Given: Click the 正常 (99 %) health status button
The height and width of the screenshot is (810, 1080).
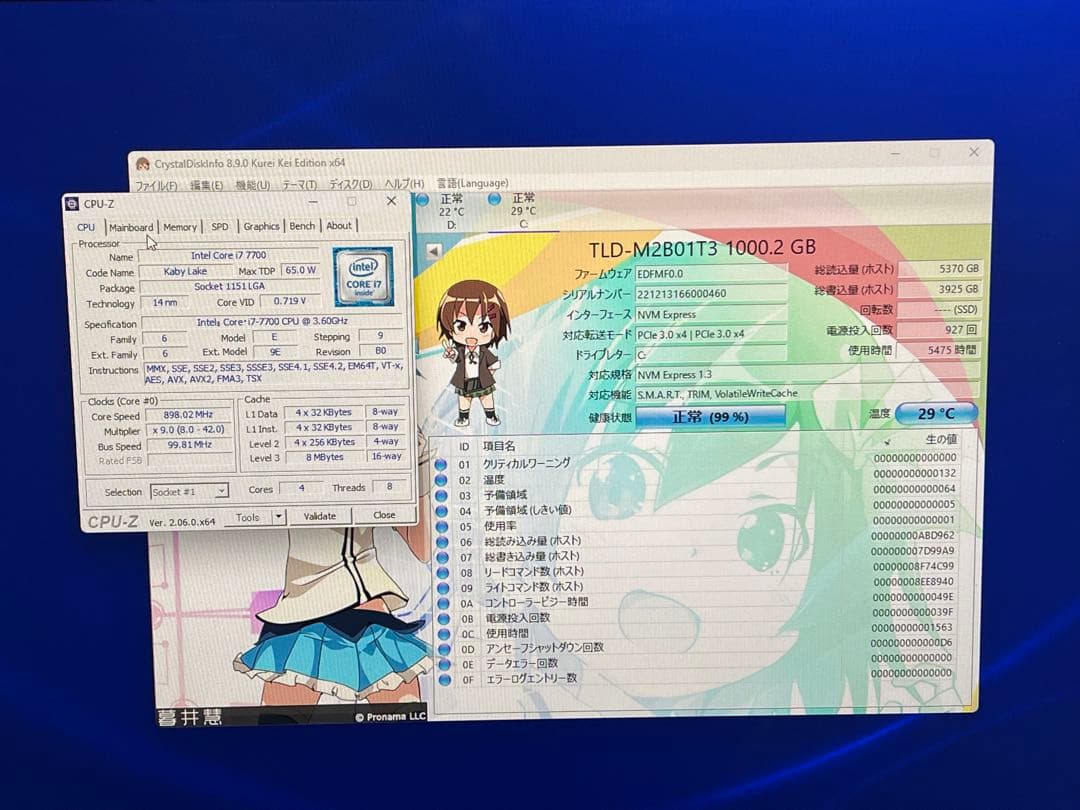Looking at the screenshot, I should point(710,417).
